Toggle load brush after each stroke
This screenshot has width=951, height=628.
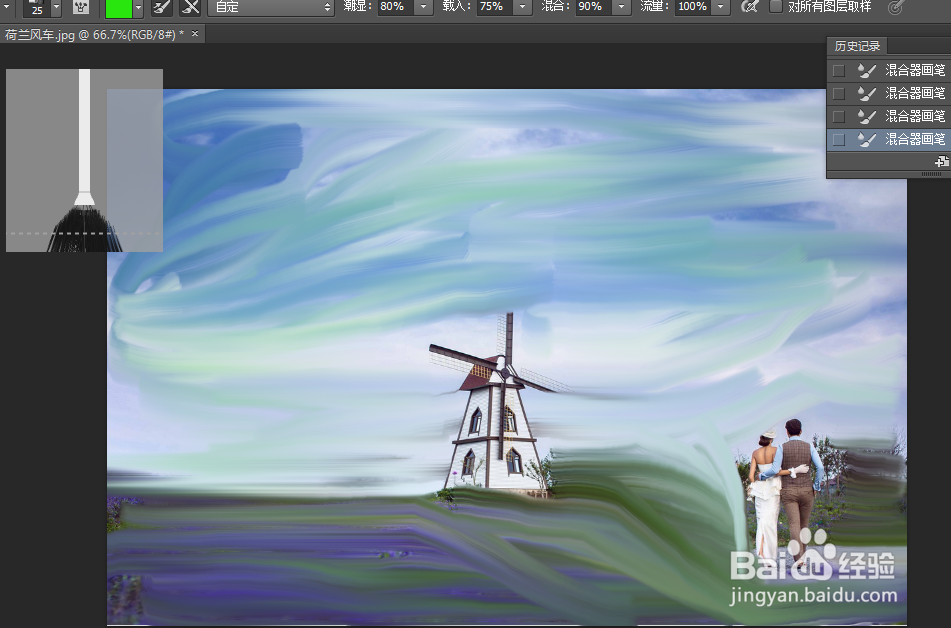pyautogui.click(x=161, y=7)
